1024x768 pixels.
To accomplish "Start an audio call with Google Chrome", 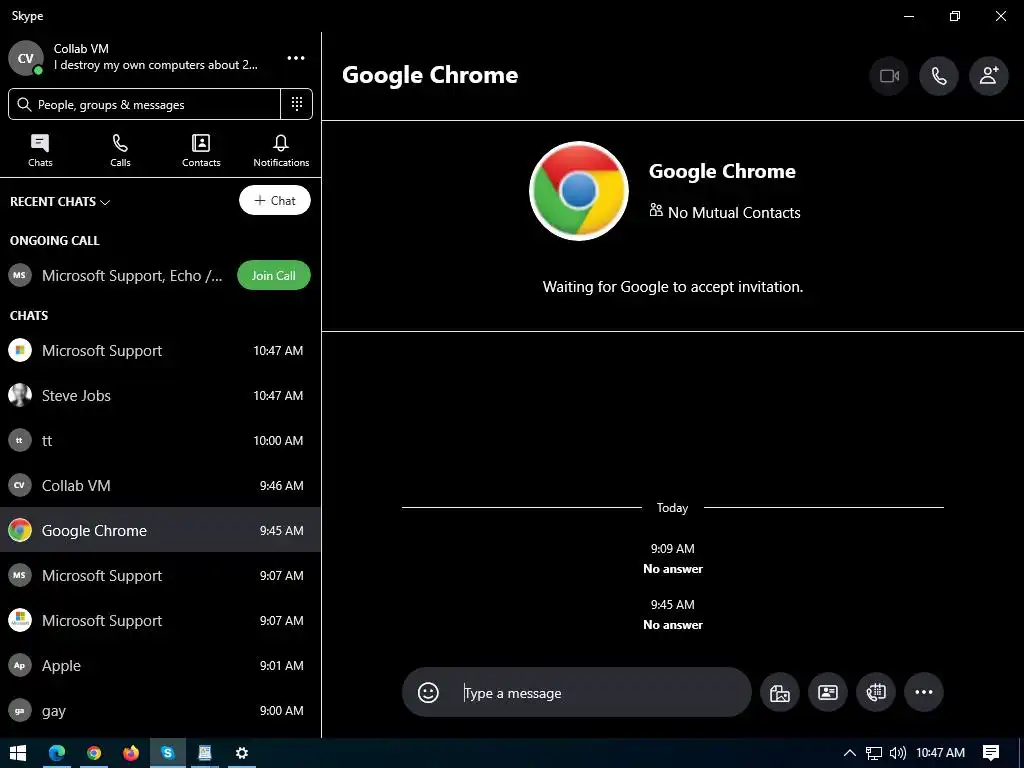I will coord(938,76).
